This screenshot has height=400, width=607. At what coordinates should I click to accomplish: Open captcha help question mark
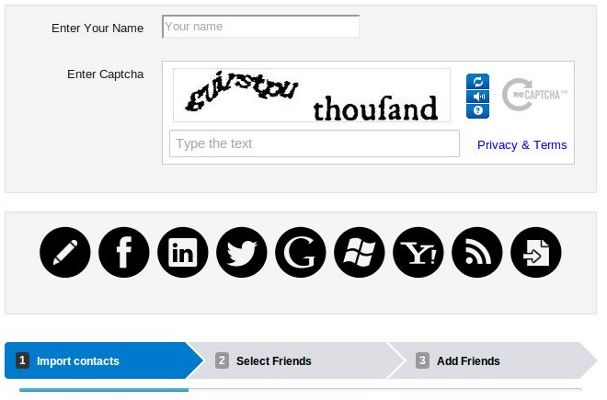[x=478, y=111]
